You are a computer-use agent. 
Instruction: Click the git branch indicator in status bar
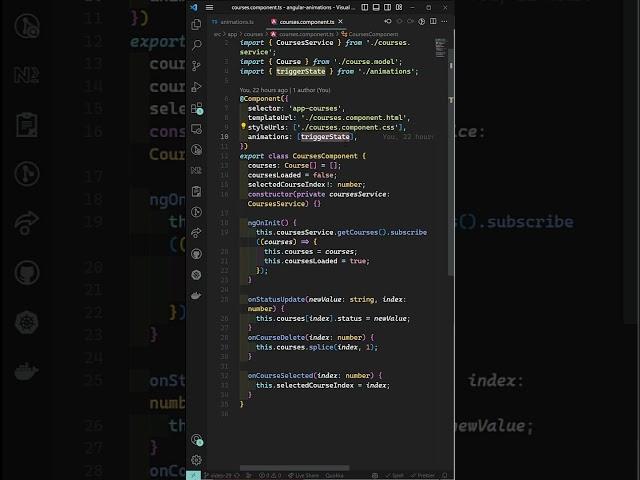tap(224, 476)
